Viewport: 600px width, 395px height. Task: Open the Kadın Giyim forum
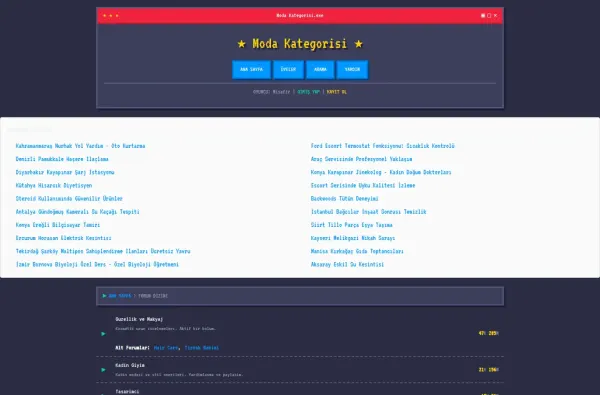[x=130, y=365]
